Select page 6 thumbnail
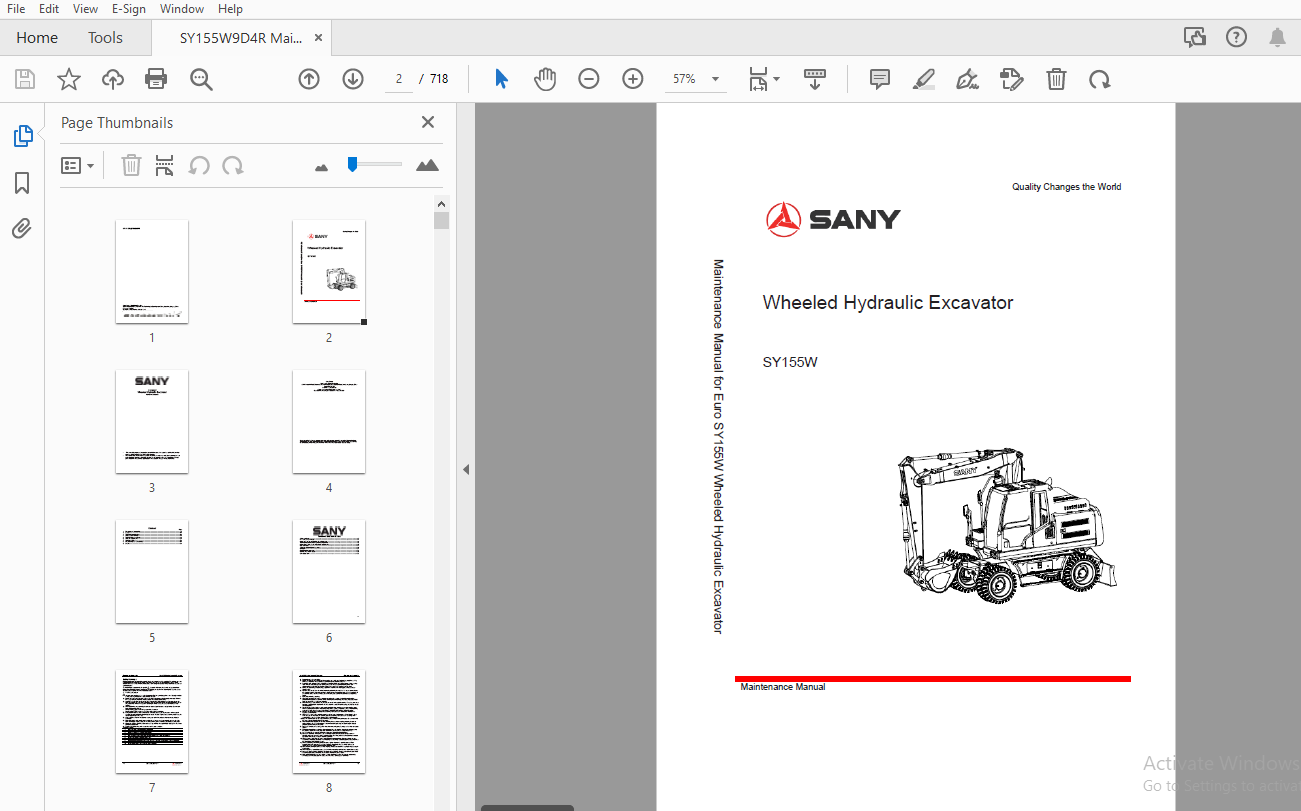This screenshot has width=1301, height=811. (x=329, y=572)
